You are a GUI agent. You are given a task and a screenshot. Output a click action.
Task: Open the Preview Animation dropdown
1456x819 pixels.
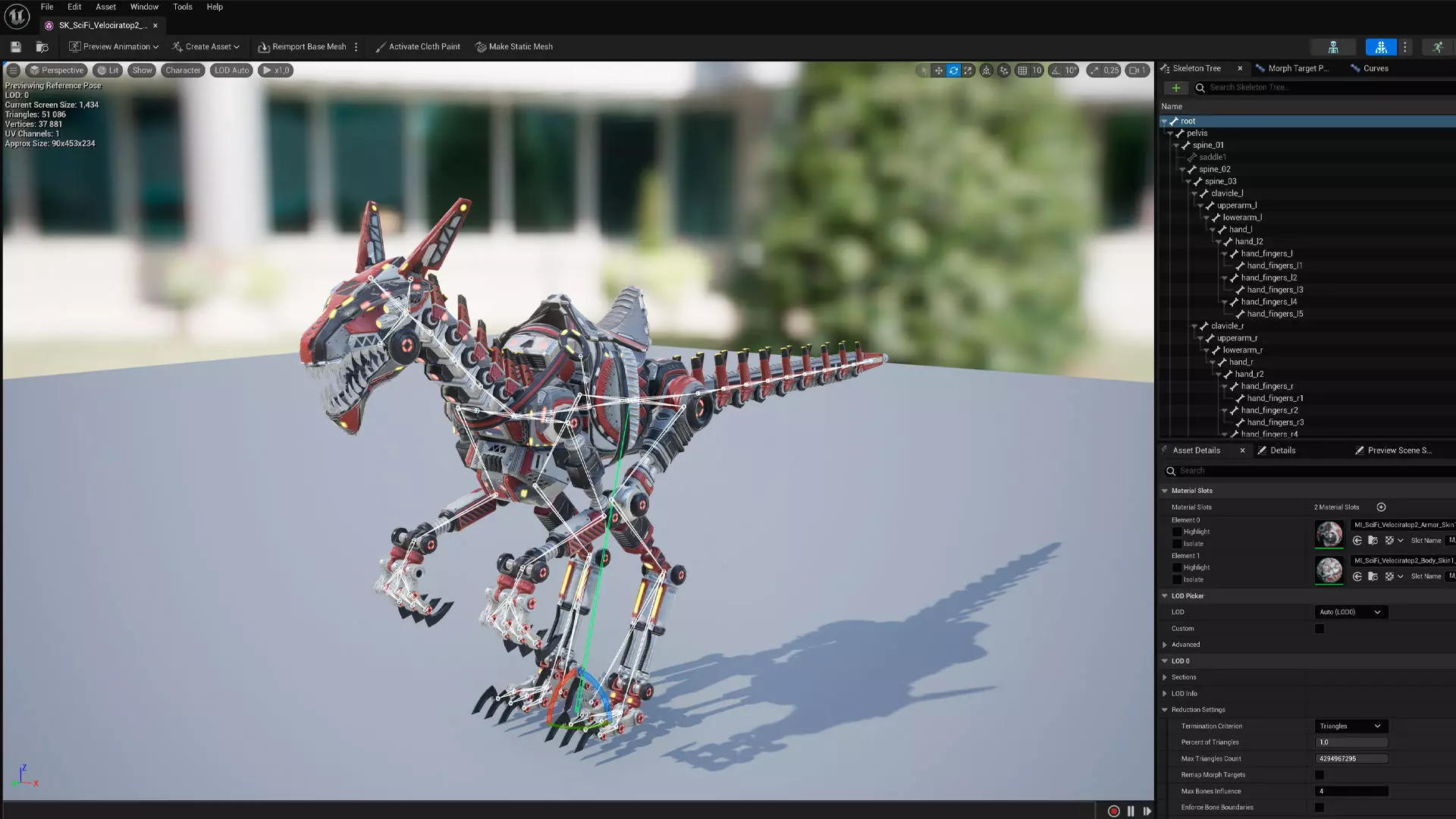(x=114, y=47)
